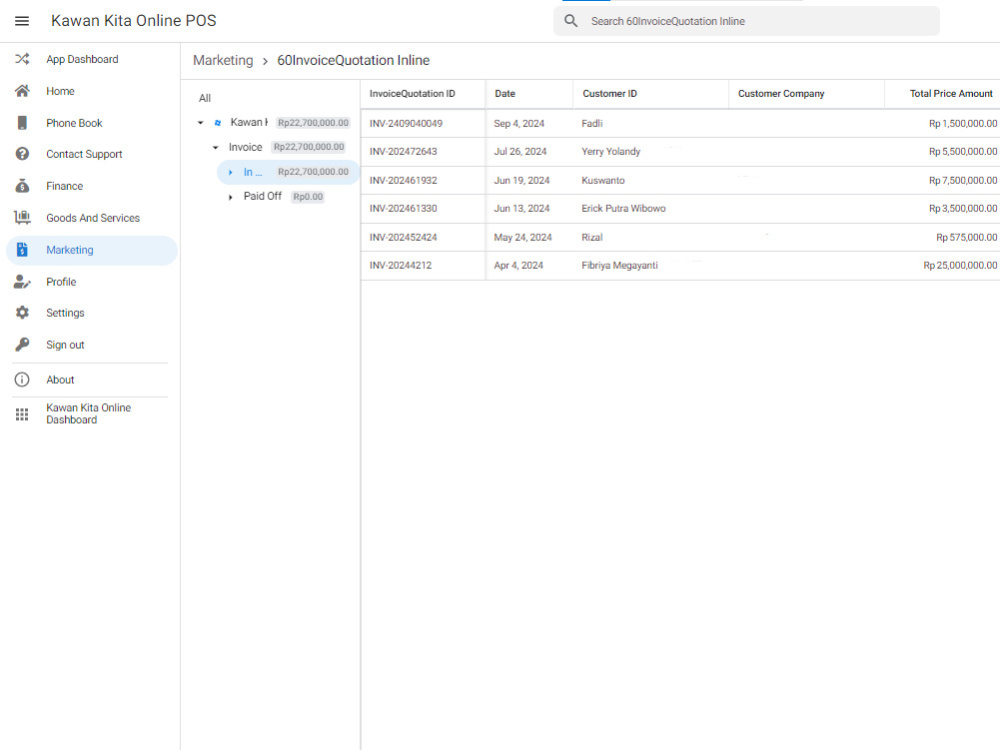Open Contact Support question mark icon
The width and height of the screenshot is (1000, 750).
pyautogui.click(x=22, y=154)
